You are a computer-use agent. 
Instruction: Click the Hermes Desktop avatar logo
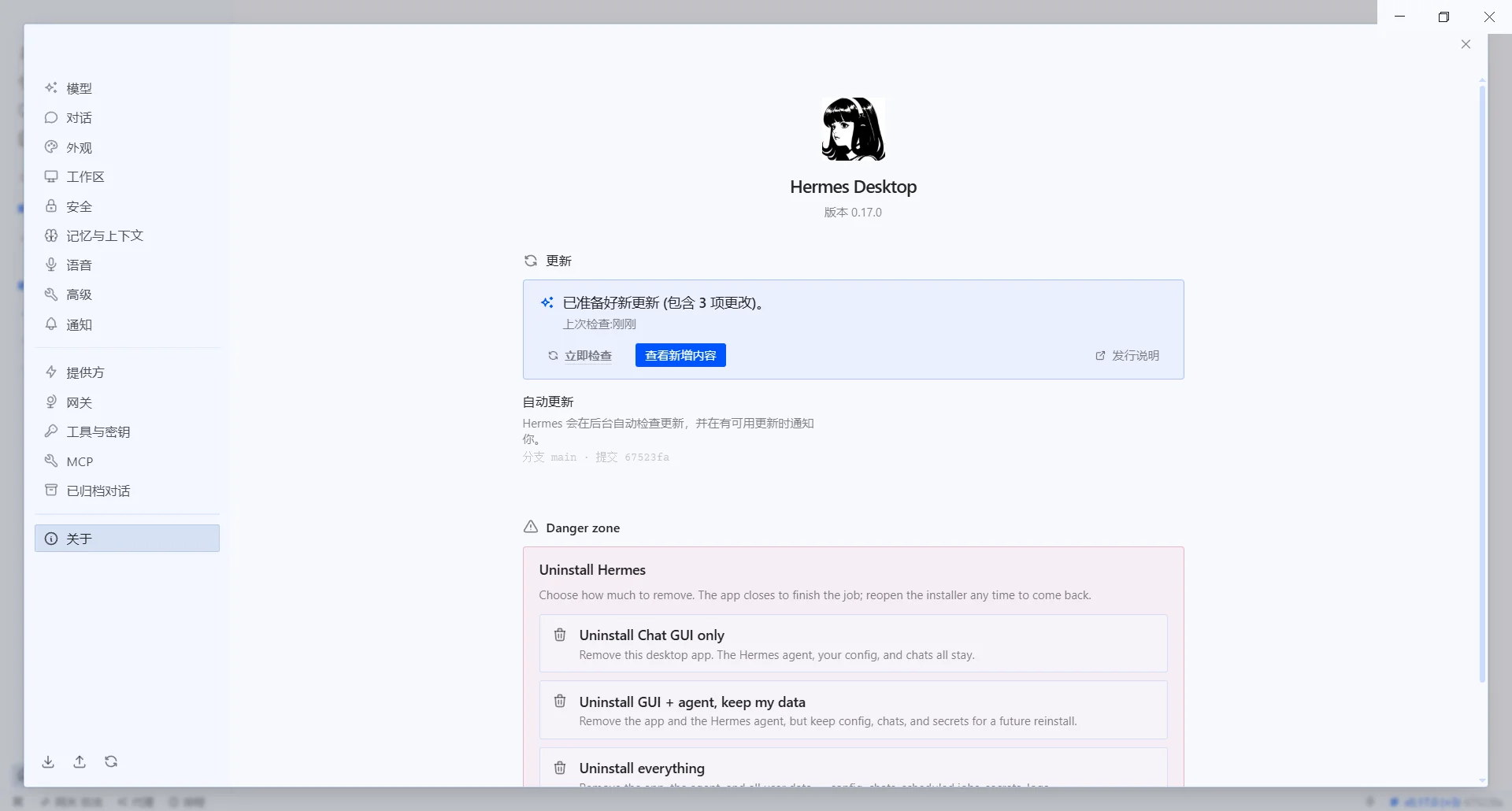pos(853,130)
